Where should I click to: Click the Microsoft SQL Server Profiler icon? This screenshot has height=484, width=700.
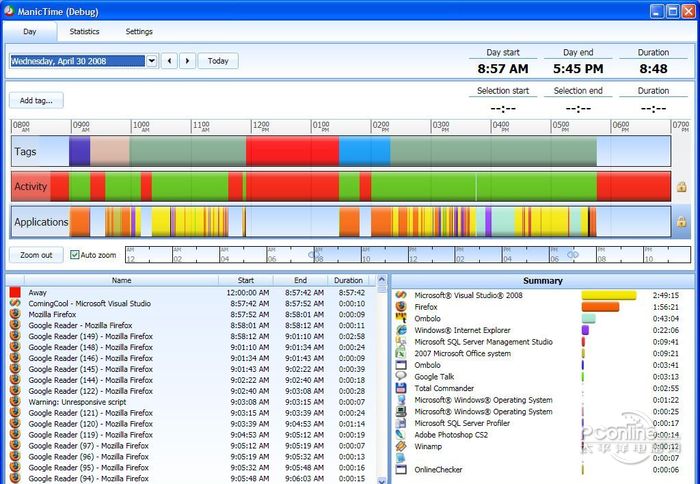(x=401, y=423)
